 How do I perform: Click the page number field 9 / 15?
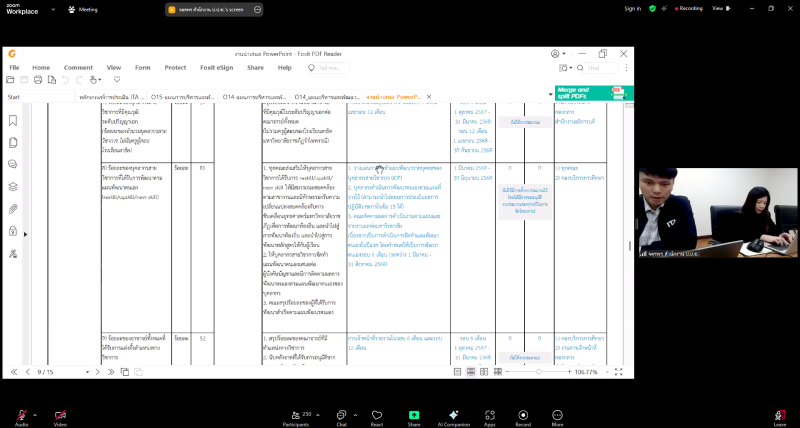(x=46, y=372)
